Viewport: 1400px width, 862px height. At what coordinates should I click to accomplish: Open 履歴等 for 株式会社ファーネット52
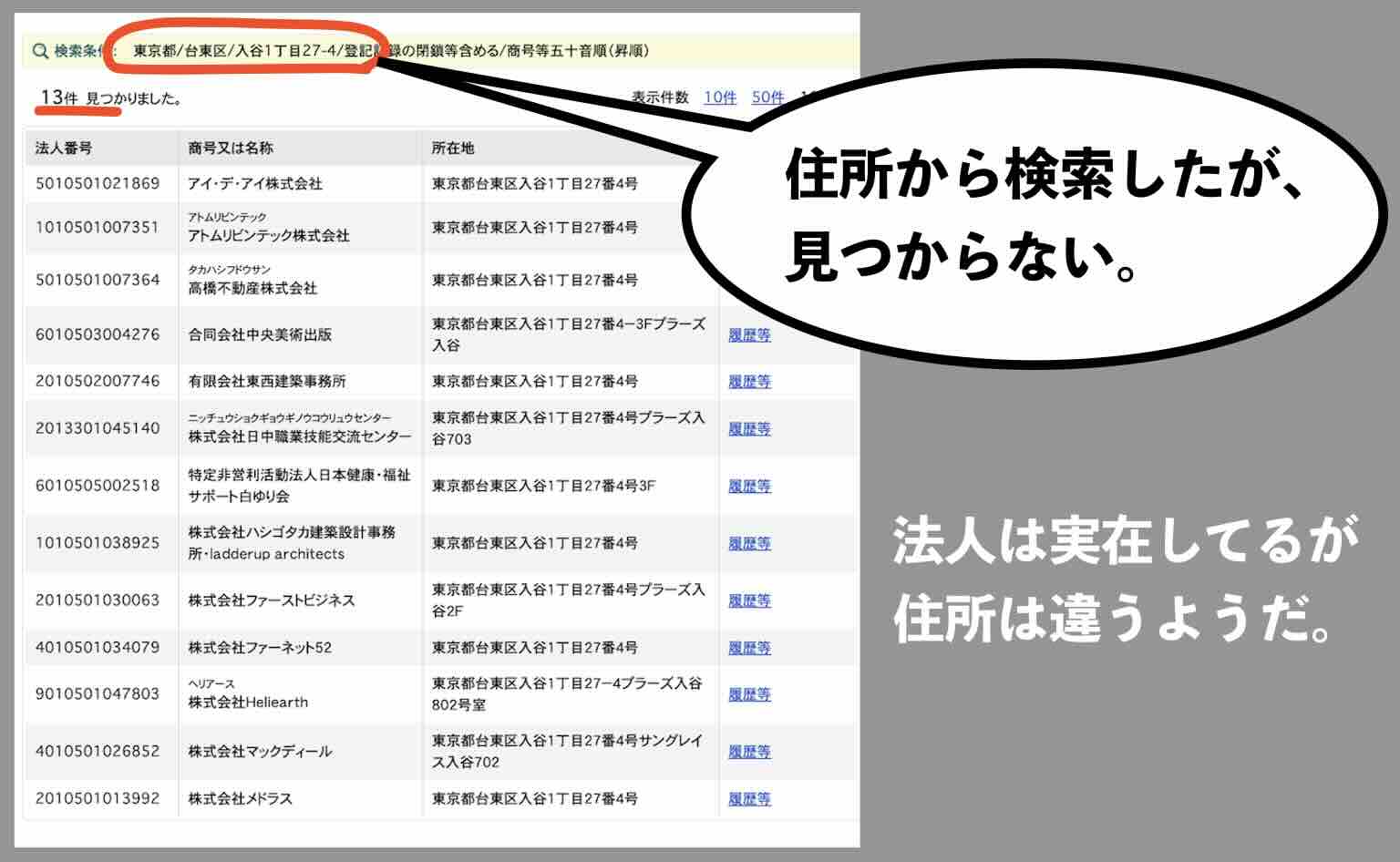point(749,648)
